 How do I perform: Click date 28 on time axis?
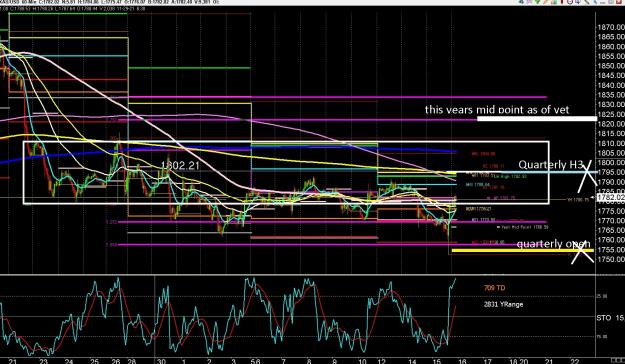coord(132,361)
